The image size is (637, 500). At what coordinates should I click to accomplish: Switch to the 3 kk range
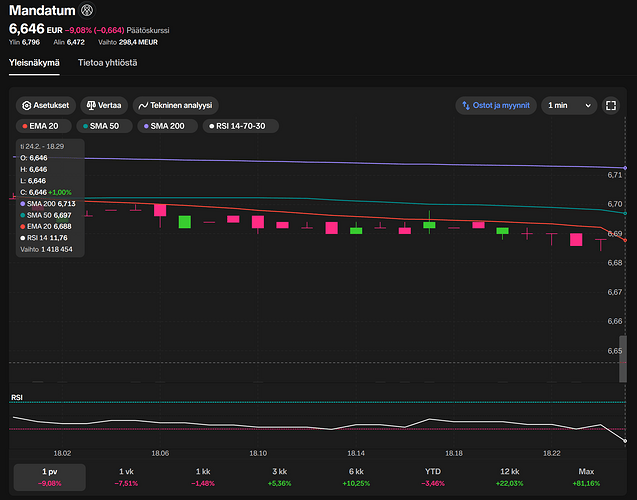pyautogui.click(x=279, y=476)
